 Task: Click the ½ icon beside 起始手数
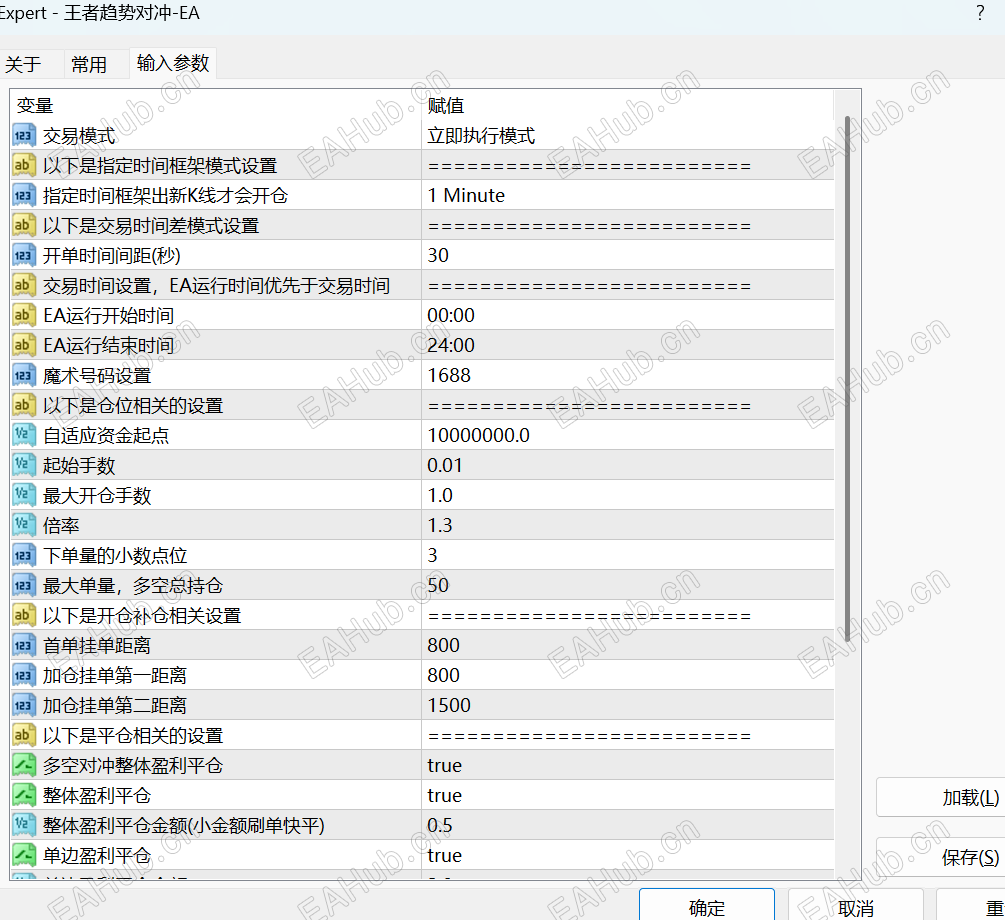23,465
